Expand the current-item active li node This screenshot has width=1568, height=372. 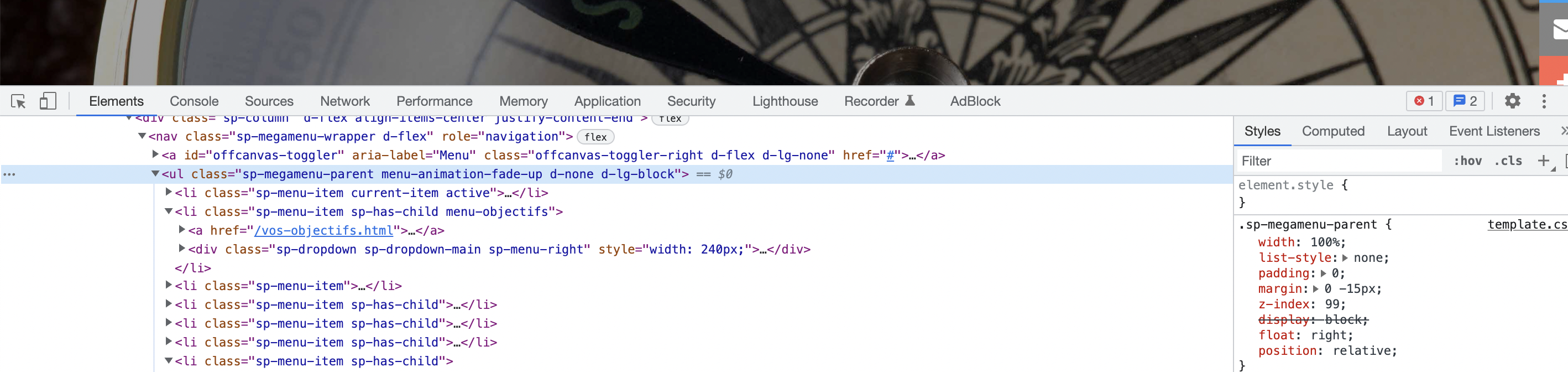(169, 192)
